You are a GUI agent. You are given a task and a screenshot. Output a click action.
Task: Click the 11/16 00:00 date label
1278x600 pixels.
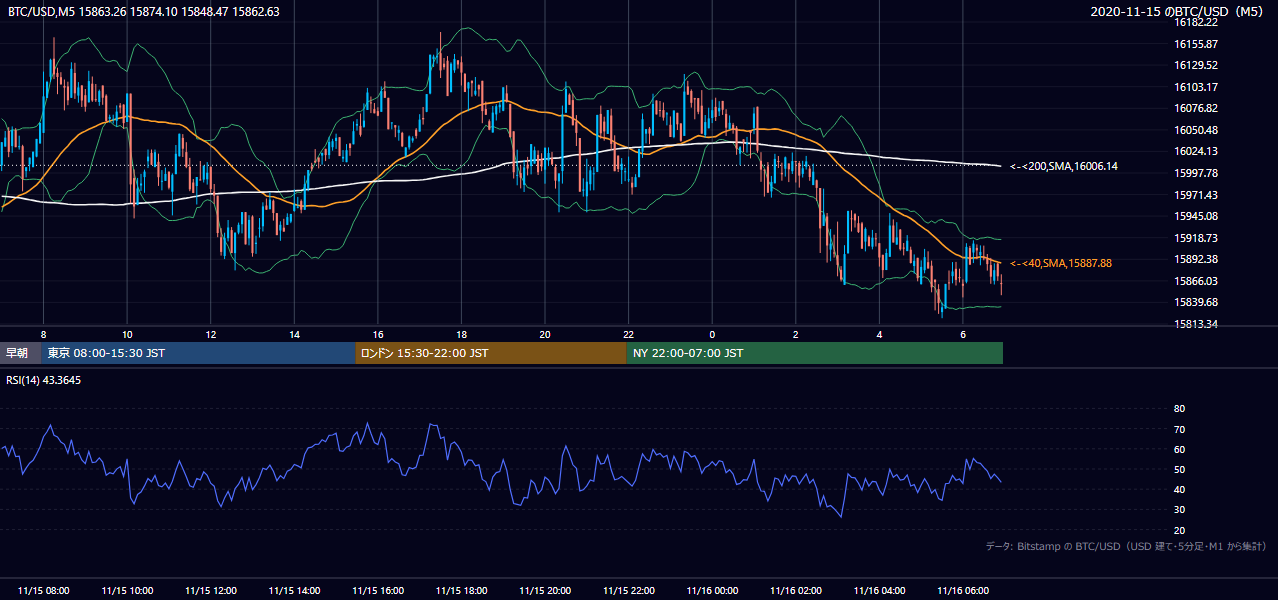click(x=712, y=591)
